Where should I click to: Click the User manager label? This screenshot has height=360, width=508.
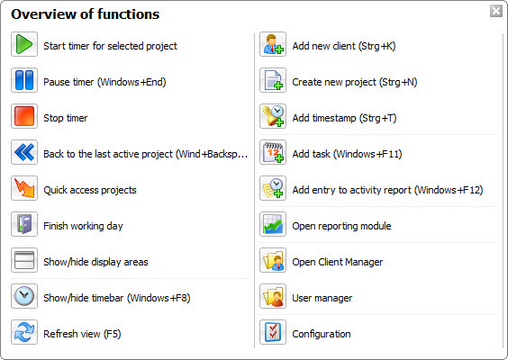click(x=322, y=298)
